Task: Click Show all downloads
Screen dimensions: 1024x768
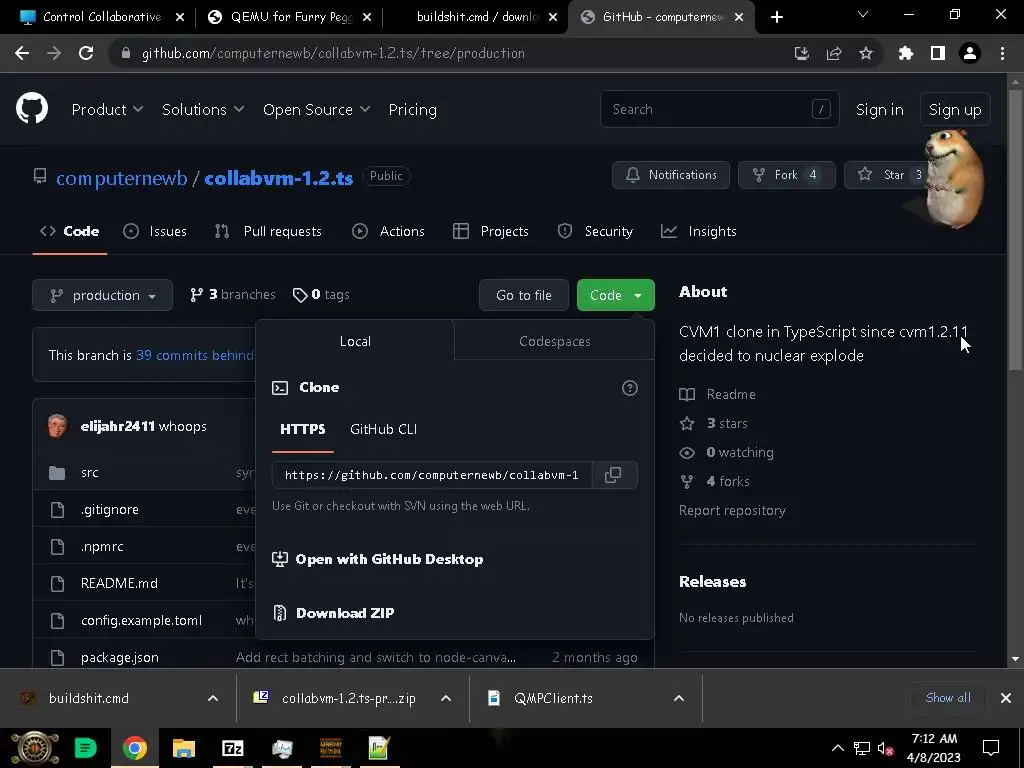Action: click(x=948, y=697)
